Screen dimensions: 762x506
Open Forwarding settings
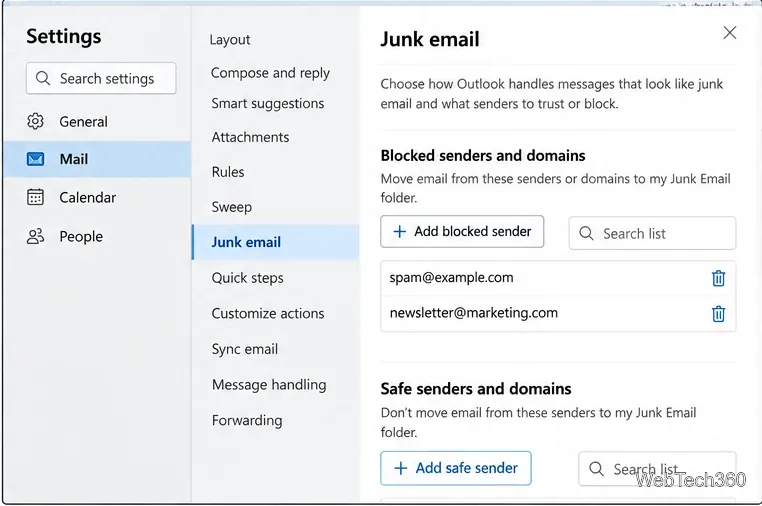(247, 420)
